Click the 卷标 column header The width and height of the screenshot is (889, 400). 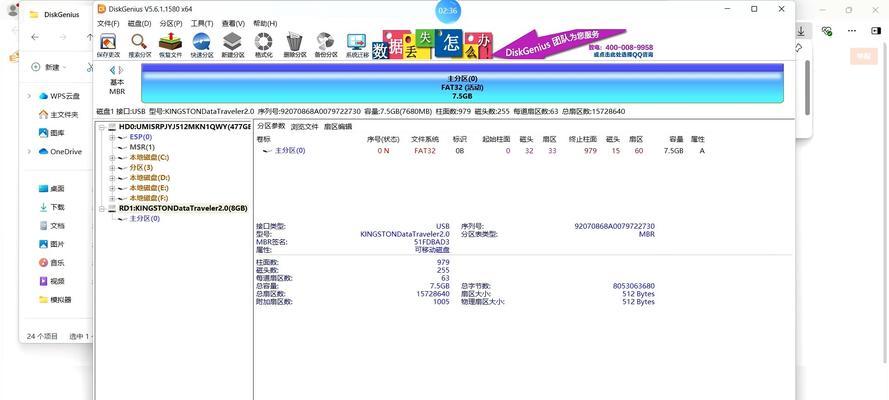click(264, 139)
